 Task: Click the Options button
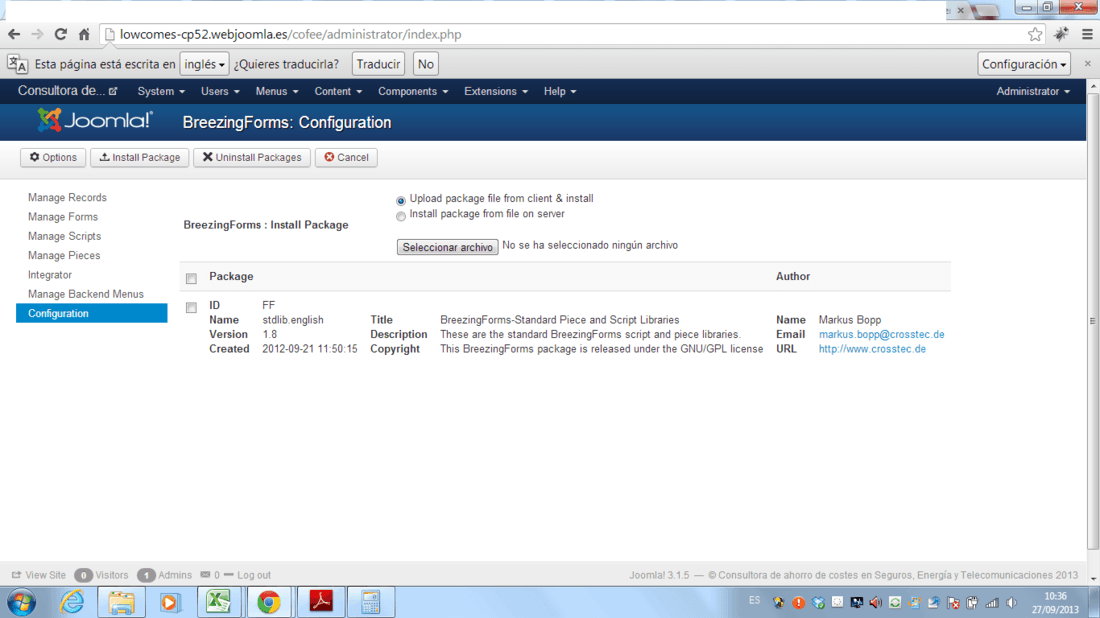(x=53, y=157)
